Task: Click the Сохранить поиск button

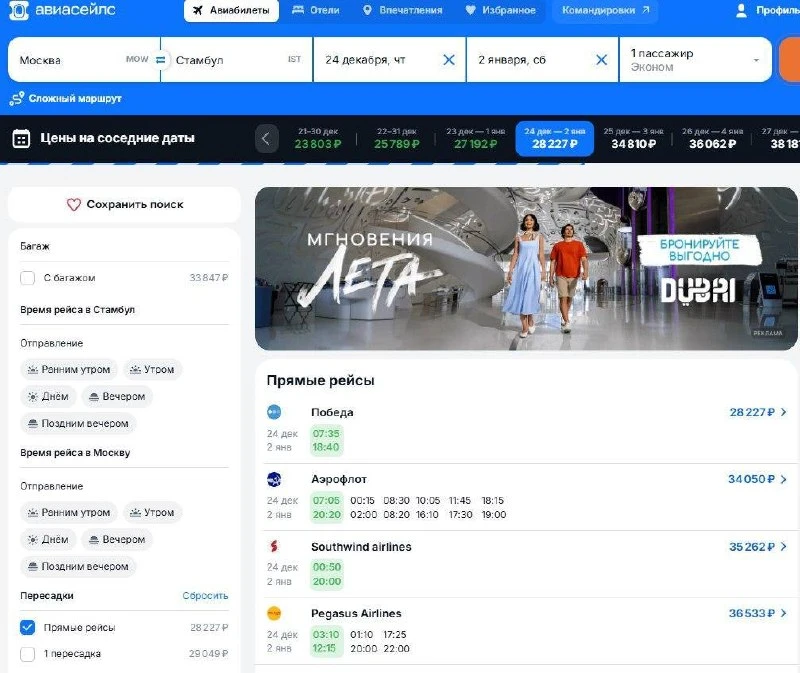Action: (124, 205)
